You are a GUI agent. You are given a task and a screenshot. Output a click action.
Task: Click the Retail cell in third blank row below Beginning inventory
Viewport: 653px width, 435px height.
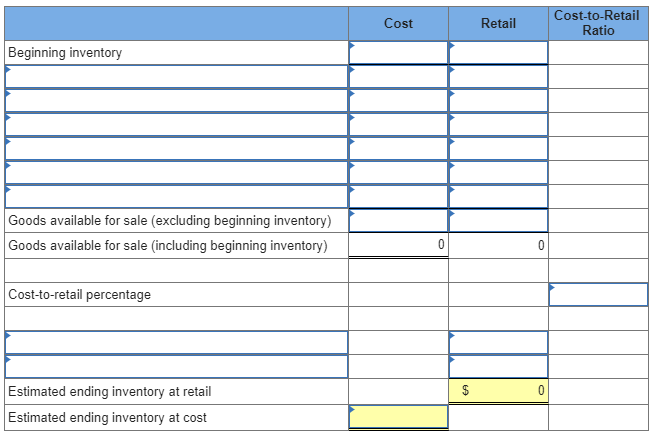pyautogui.click(x=498, y=124)
